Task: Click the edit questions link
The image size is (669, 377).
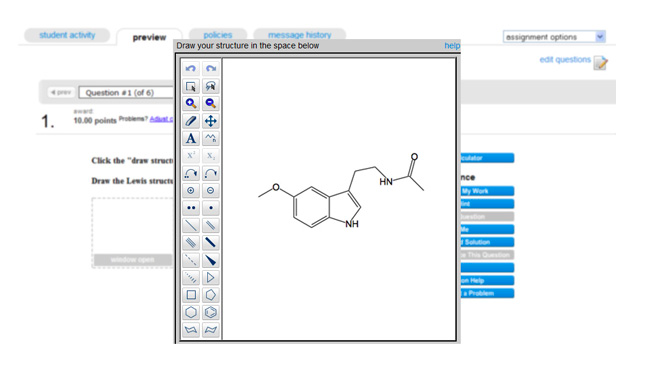Action: click(565, 60)
